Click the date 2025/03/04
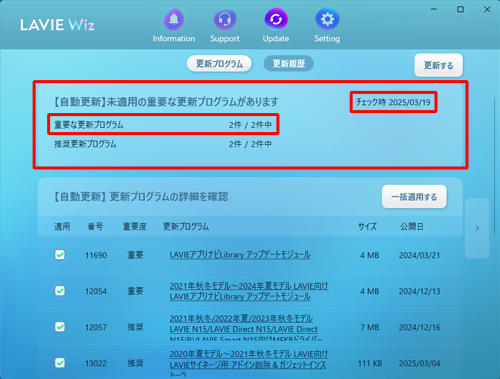This screenshot has width=500, height=379. (x=419, y=363)
